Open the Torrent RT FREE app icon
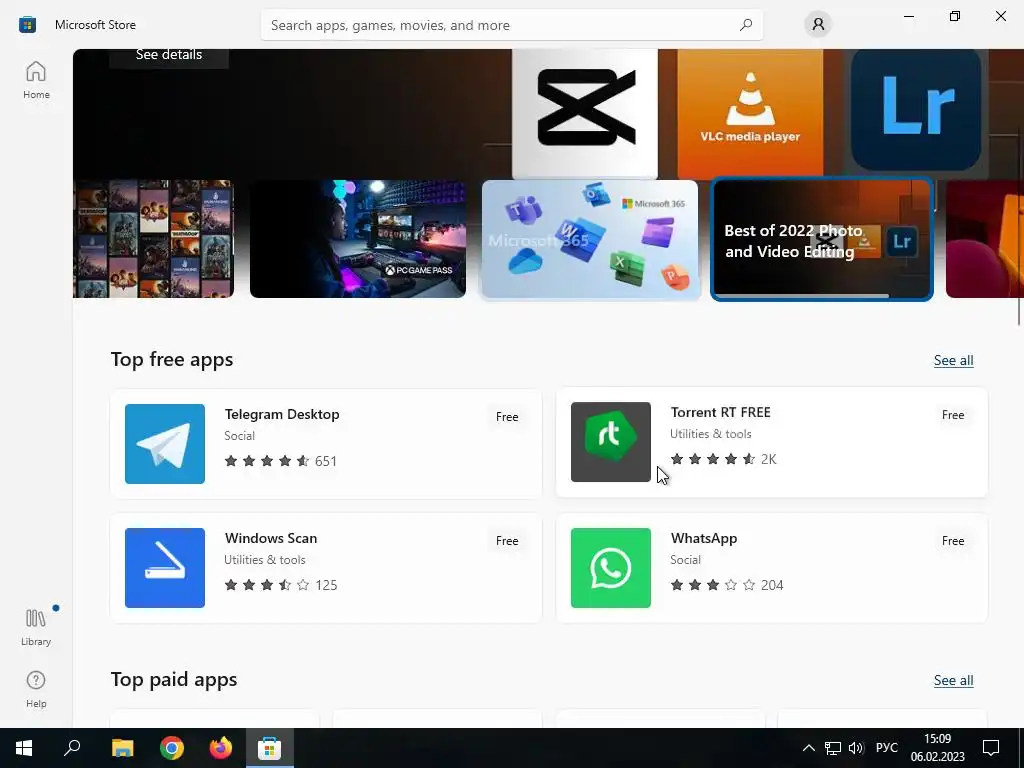1024x768 pixels. (611, 442)
